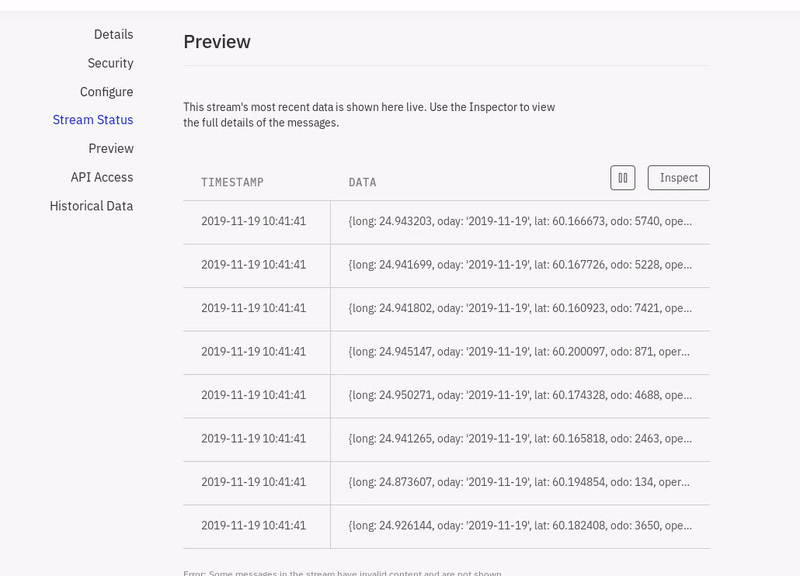This screenshot has height=576, width=800.
Task: Click the TIMESTAMP column header
Action: [232, 182]
